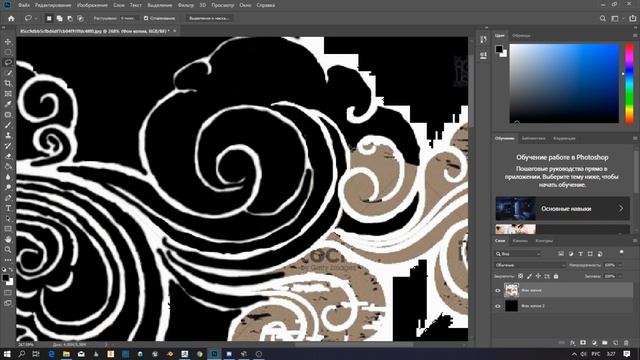Select the Hand tool

[8, 240]
